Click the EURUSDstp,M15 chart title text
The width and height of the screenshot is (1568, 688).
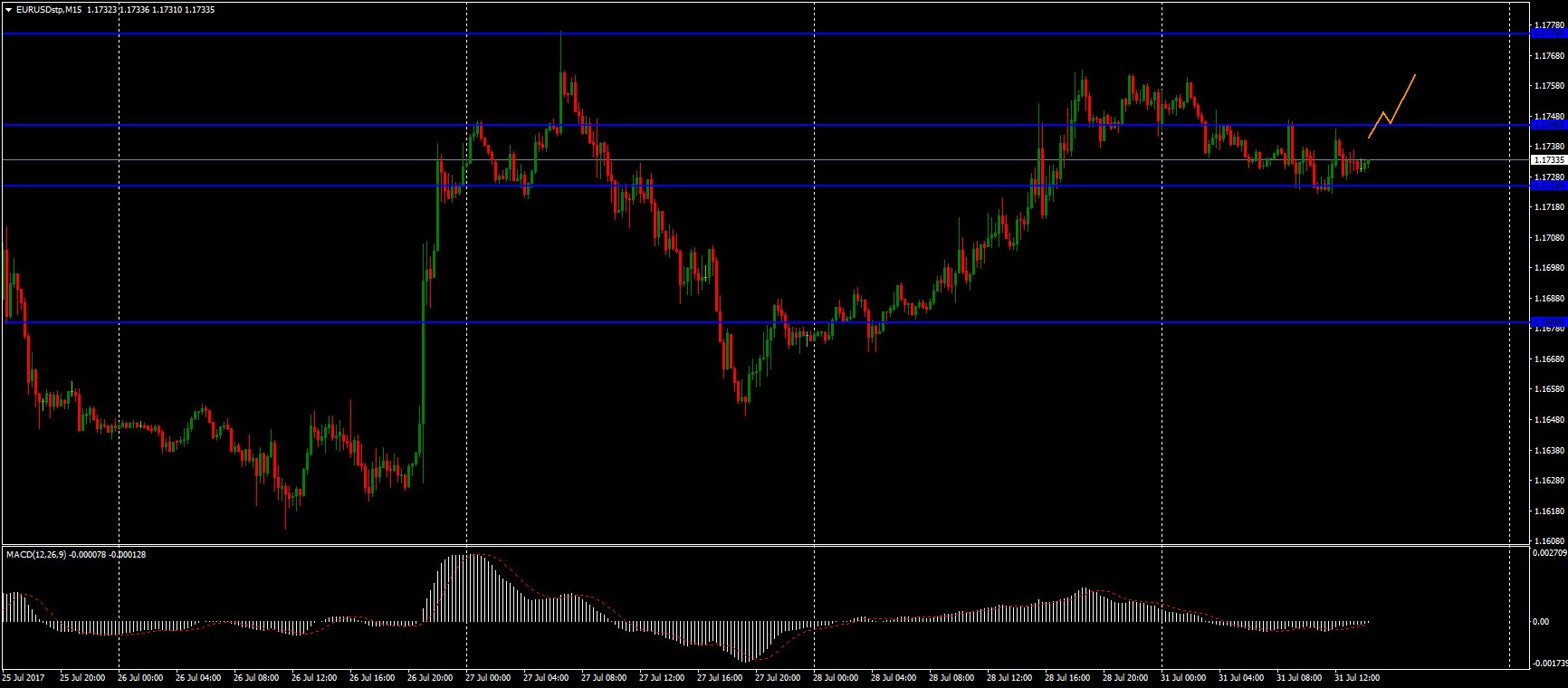point(47,9)
